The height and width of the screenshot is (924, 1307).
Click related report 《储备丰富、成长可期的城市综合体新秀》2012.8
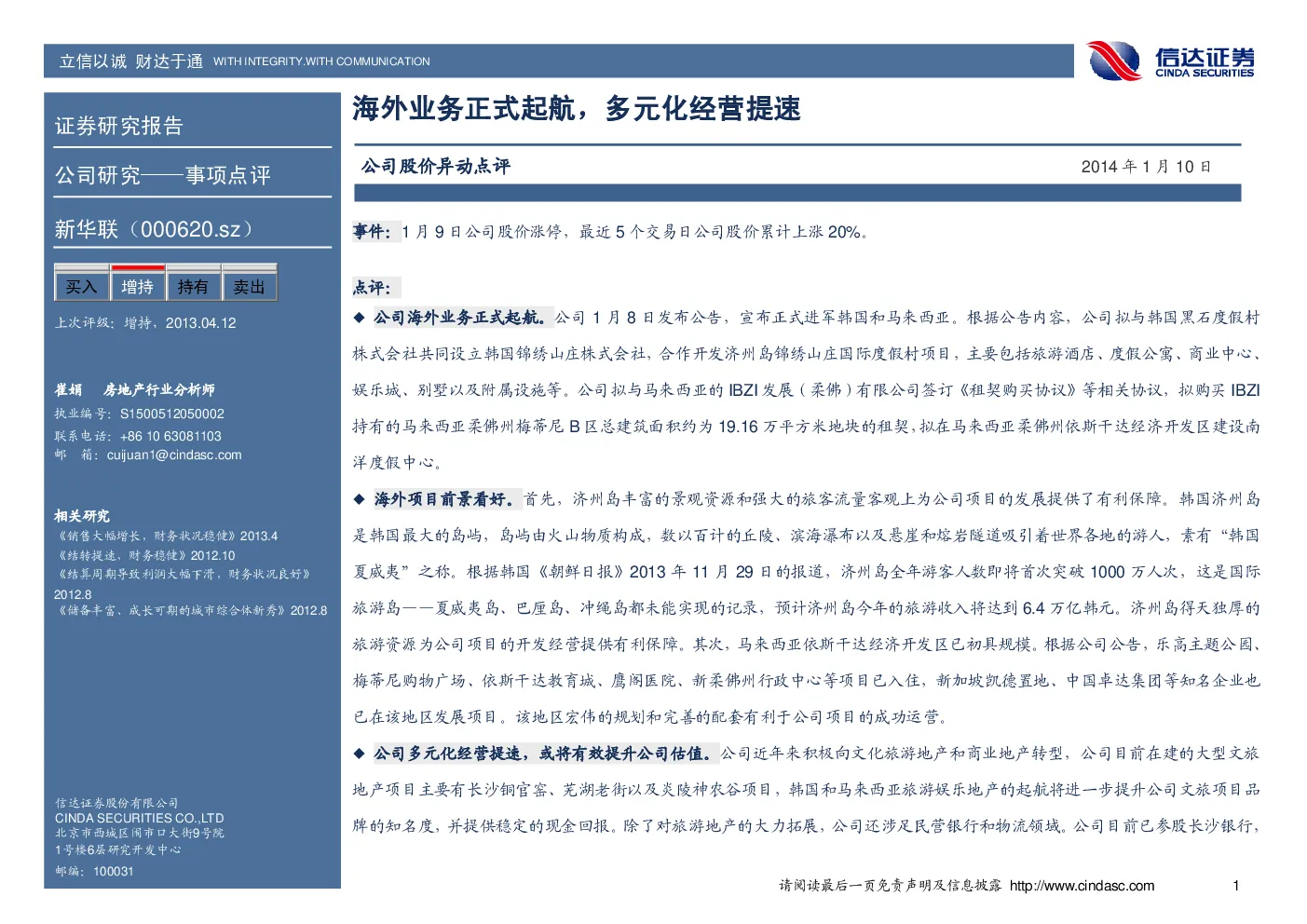[x=191, y=611]
